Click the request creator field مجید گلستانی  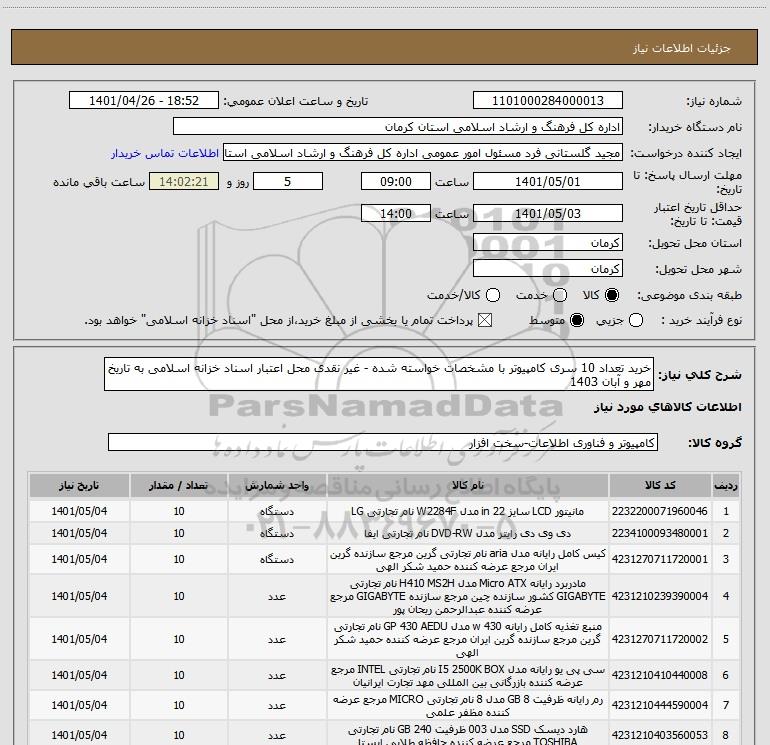423,153
